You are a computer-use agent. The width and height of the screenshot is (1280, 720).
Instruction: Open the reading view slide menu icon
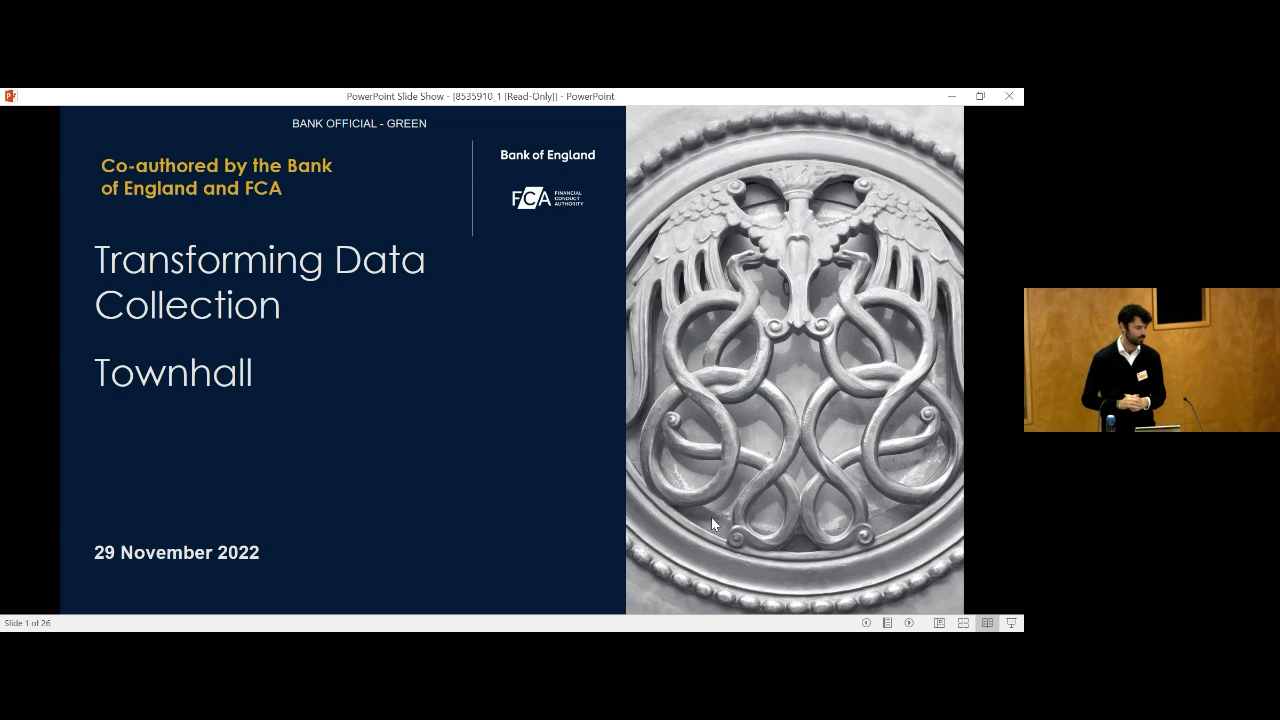tap(887, 623)
